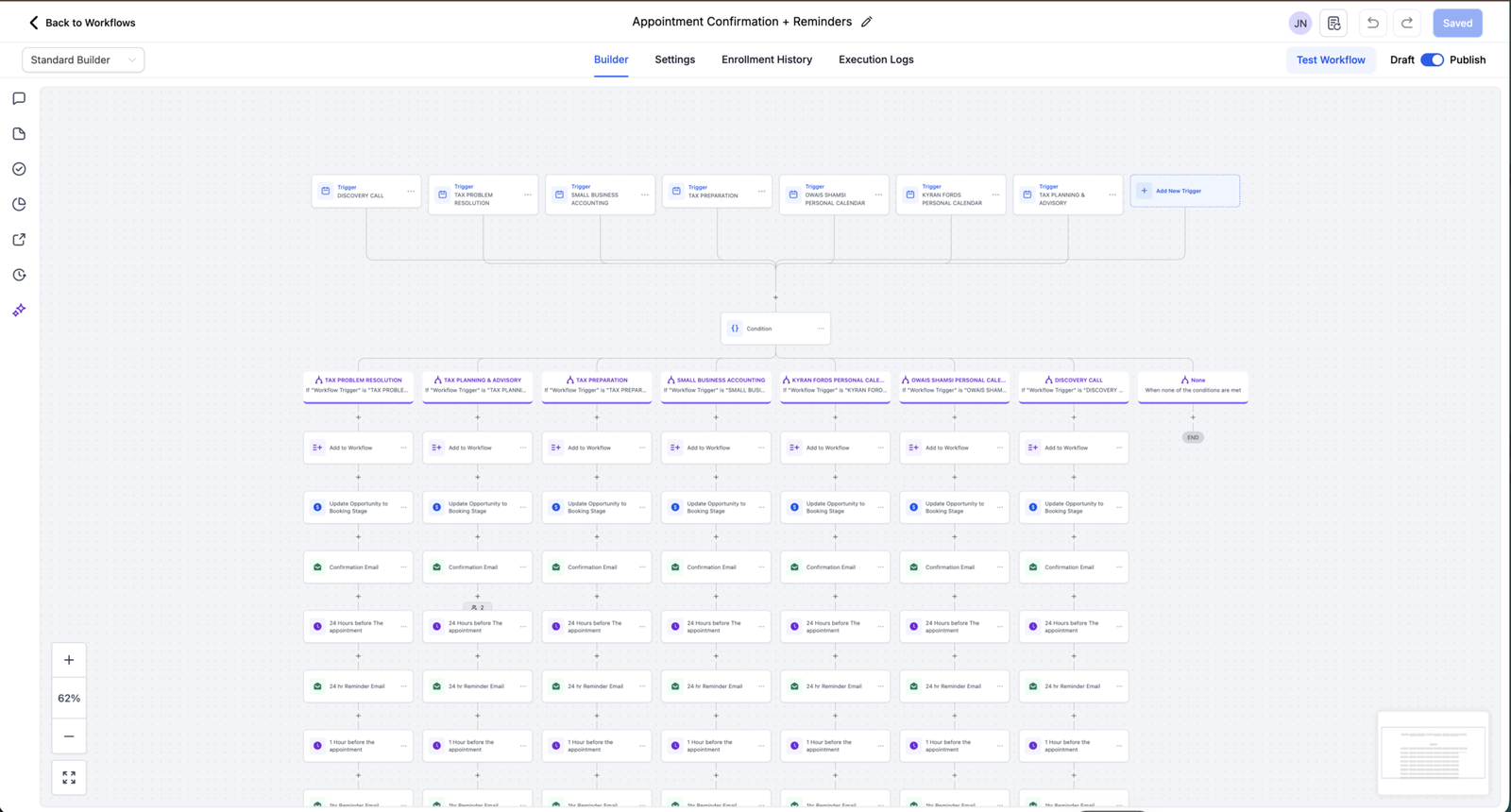Open the Enrollment History tab
The width and height of the screenshot is (1511, 812).
click(766, 59)
